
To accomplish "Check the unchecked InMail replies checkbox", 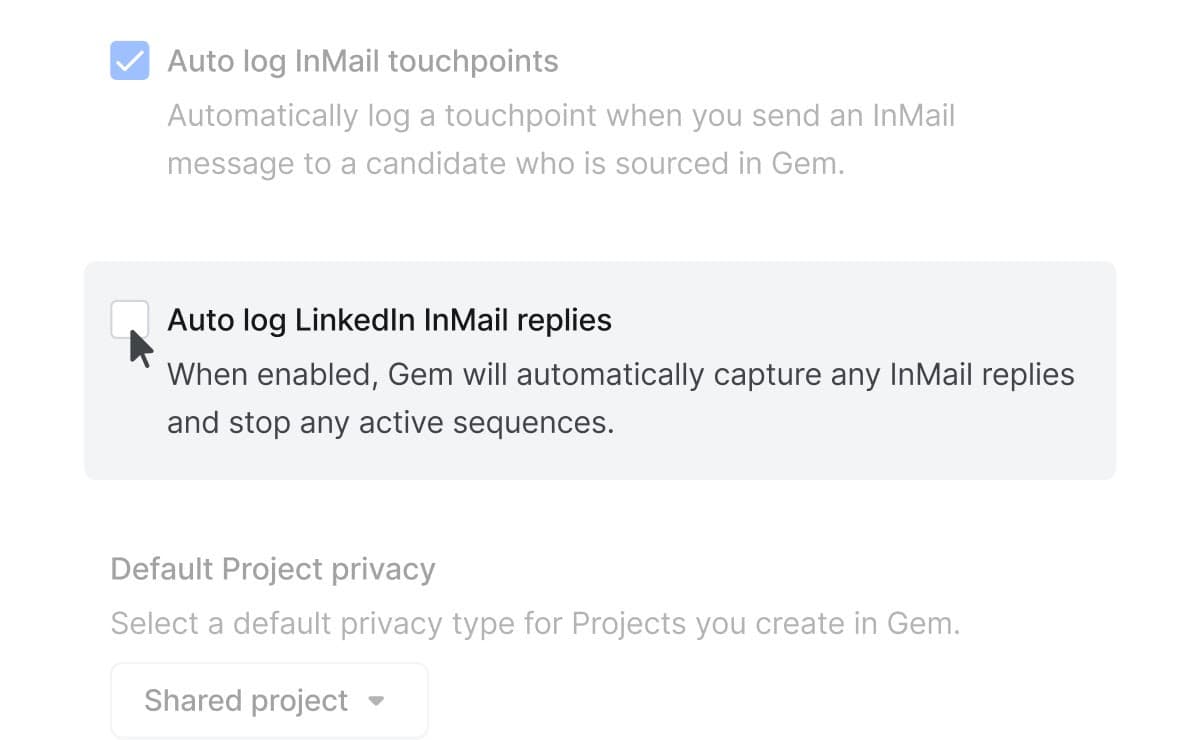I will tap(131, 318).
